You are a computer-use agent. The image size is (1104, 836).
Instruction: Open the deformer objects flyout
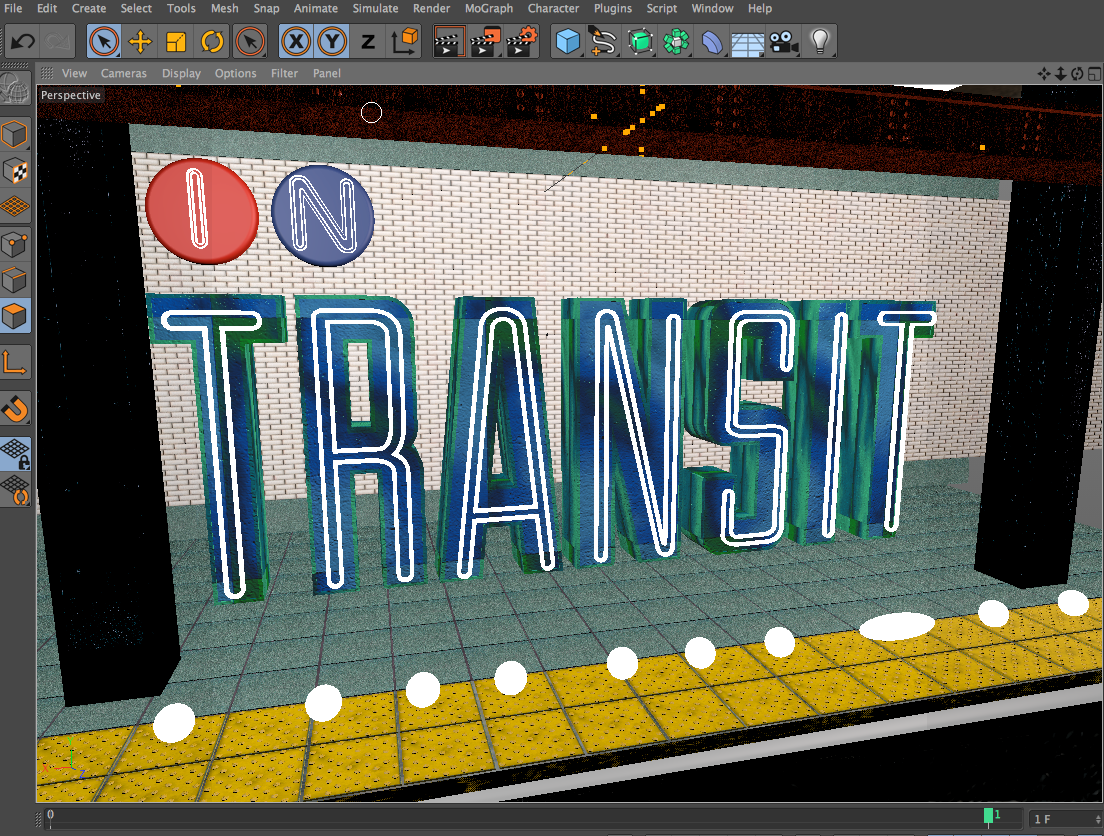(712, 42)
